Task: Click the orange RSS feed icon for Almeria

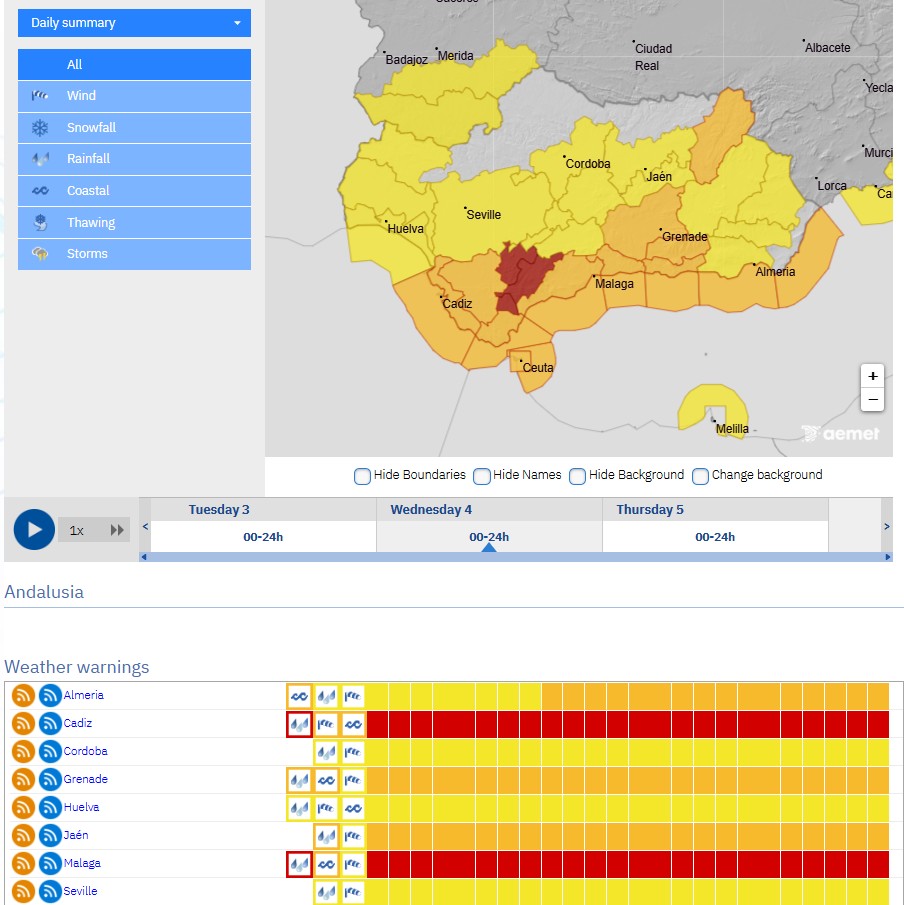Action: point(24,695)
